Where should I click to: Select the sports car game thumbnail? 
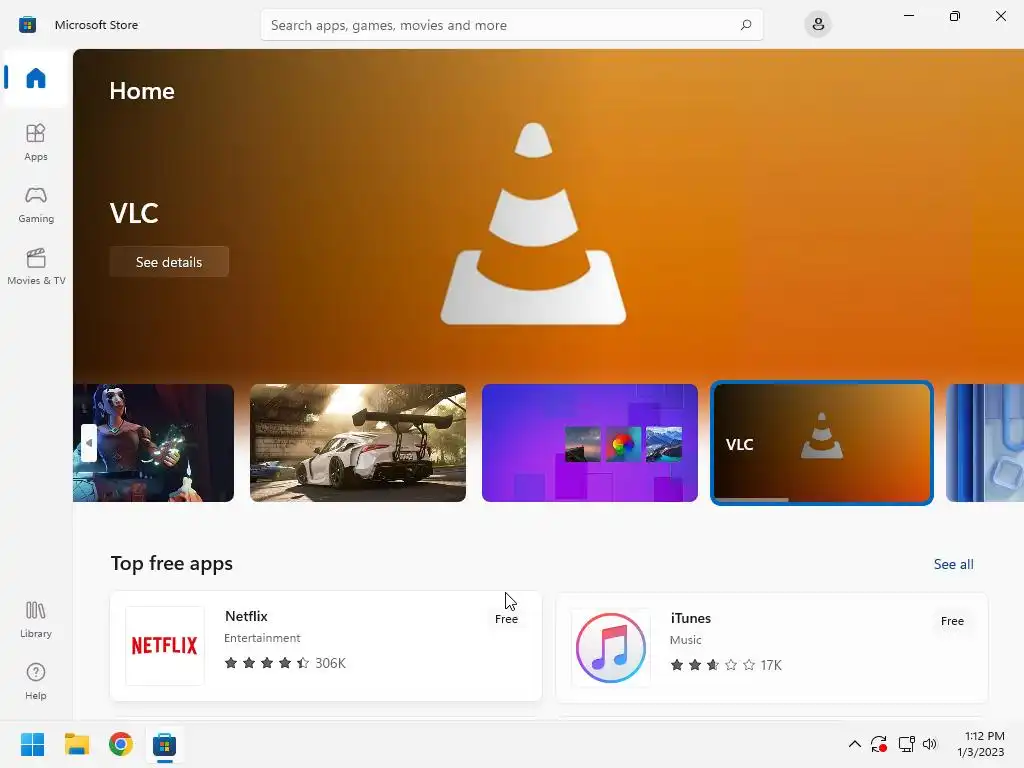point(358,443)
